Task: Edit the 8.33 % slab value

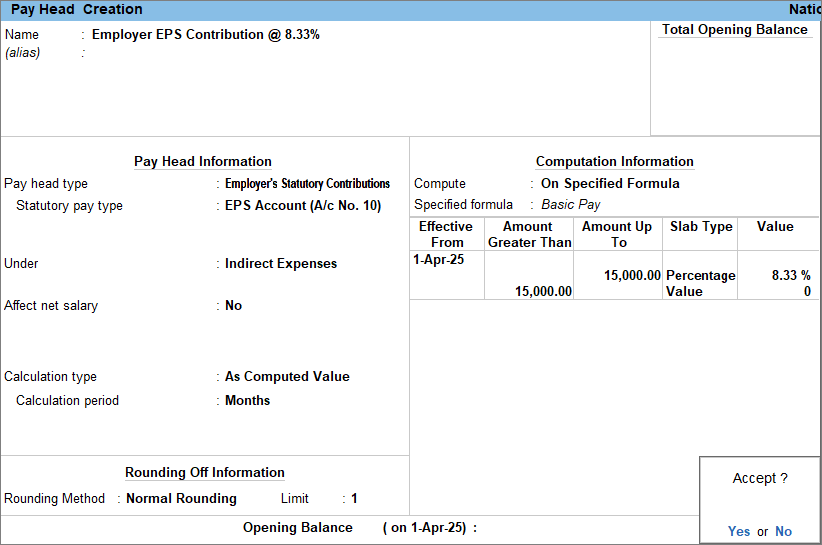Action: pyautogui.click(x=791, y=275)
